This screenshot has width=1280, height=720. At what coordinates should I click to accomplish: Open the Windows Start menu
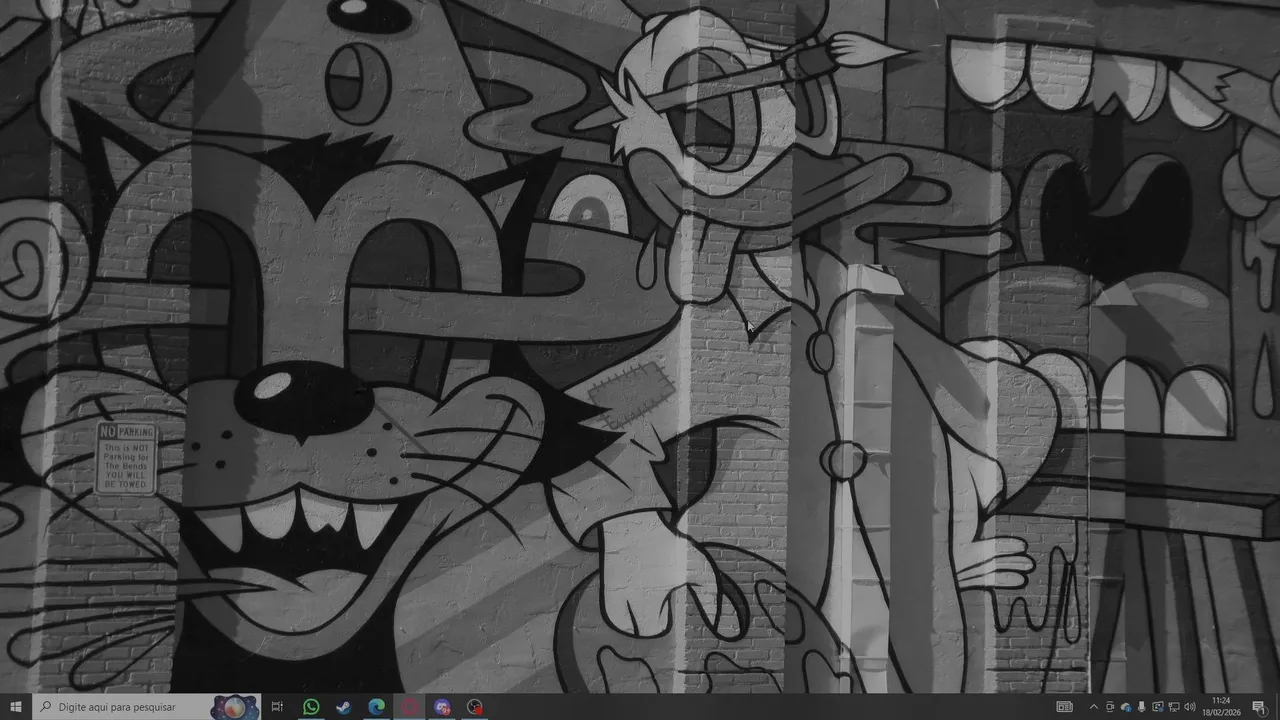point(15,707)
